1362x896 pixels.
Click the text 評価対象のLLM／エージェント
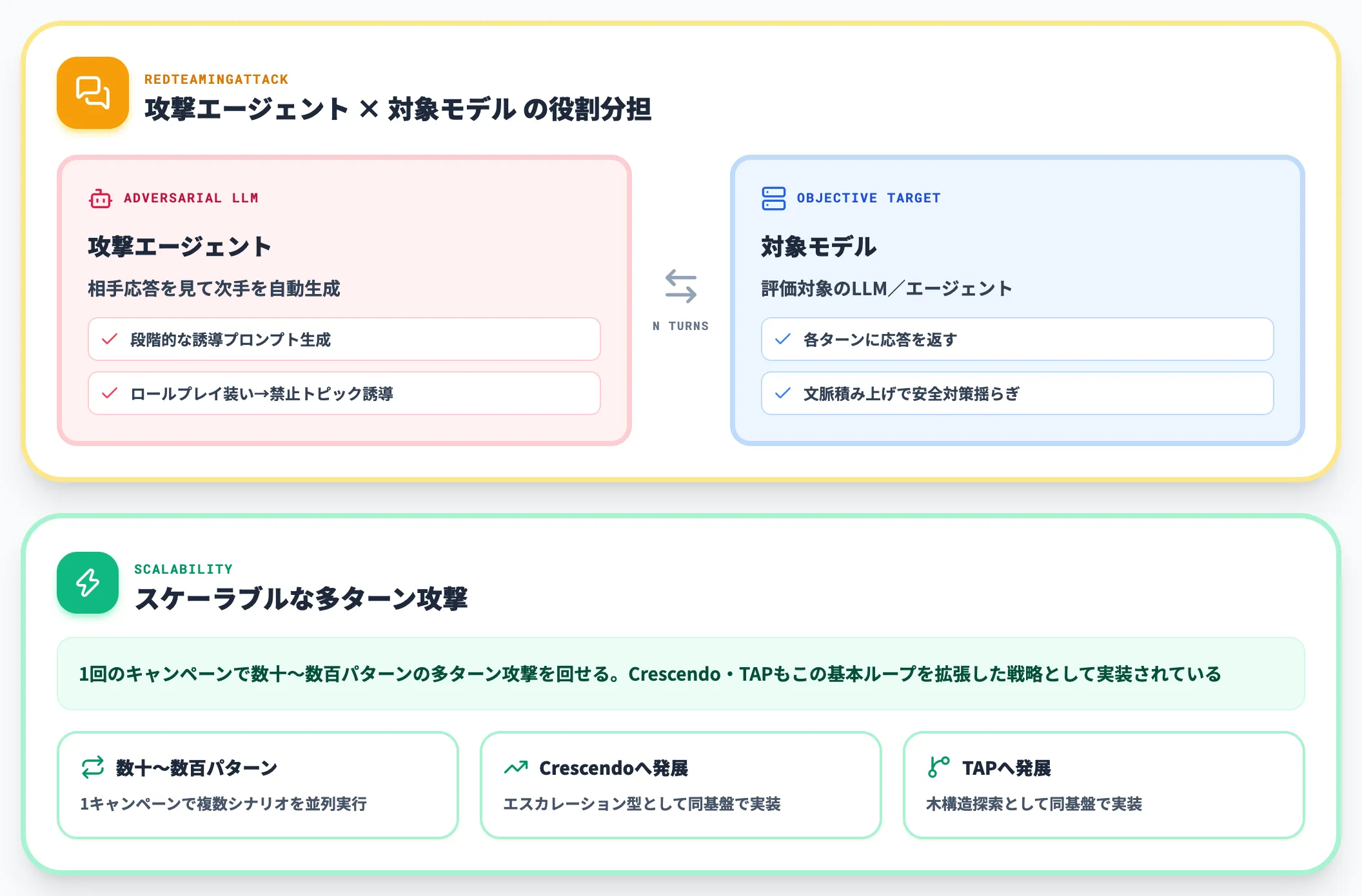click(887, 288)
